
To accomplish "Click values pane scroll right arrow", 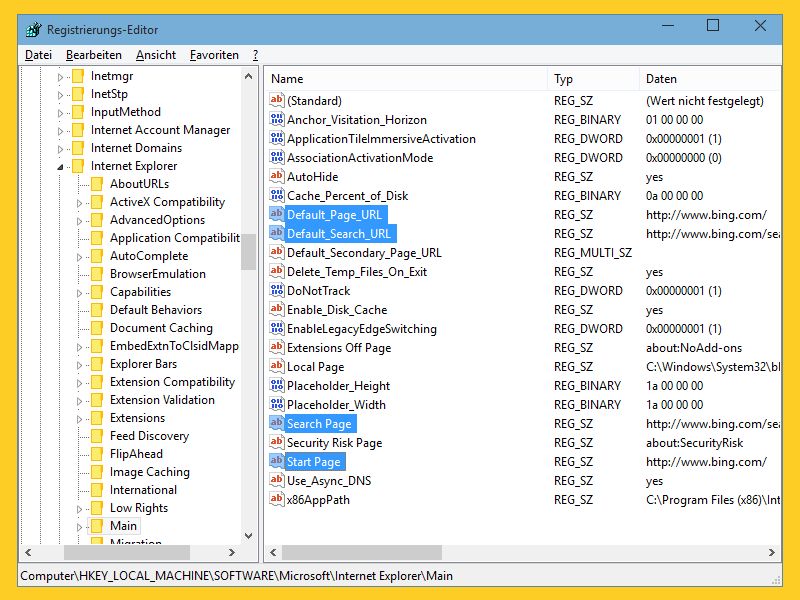I will [771, 552].
